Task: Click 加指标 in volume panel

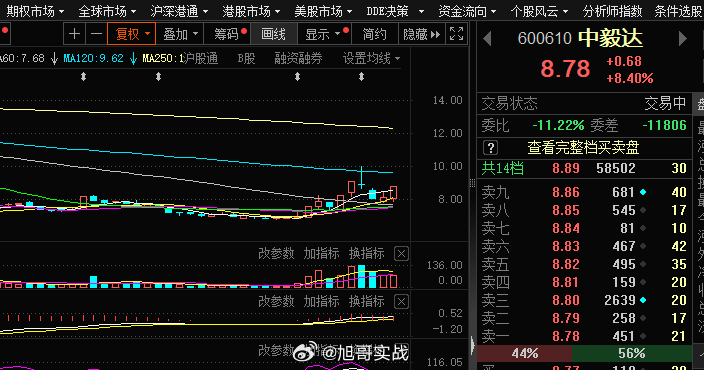Action: point(321,253)
